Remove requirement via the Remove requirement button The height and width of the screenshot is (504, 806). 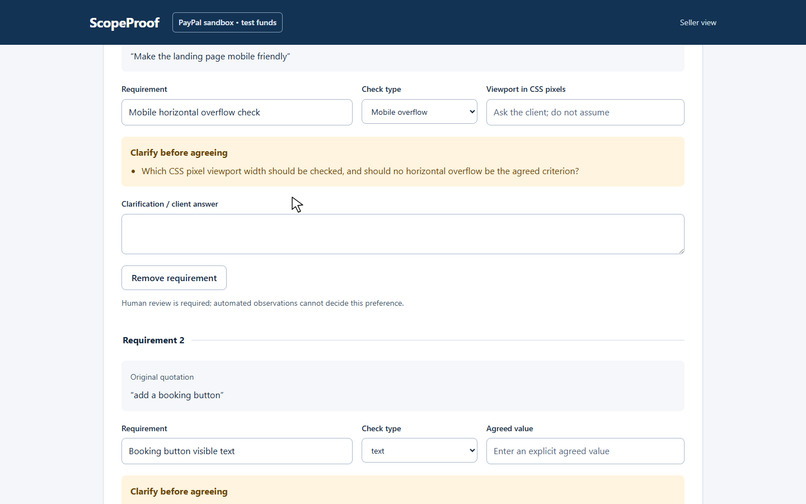click(174, 278)
